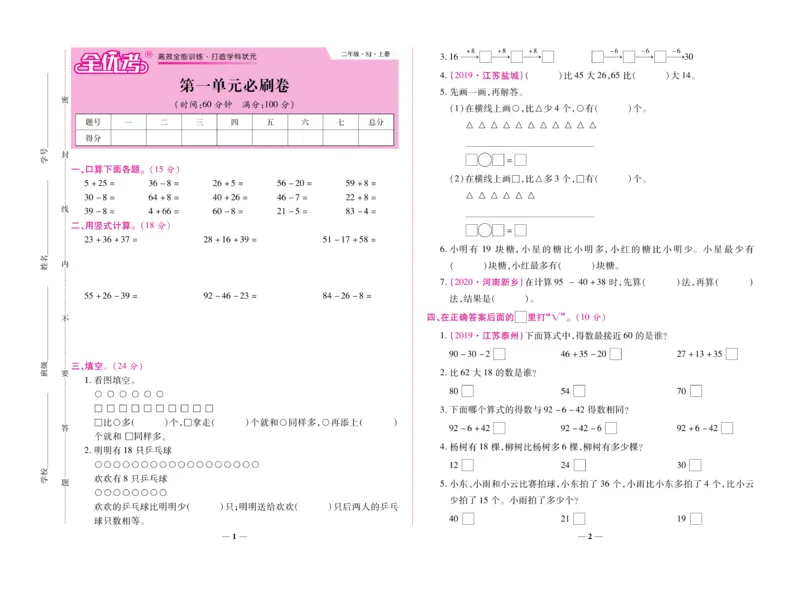Screen dimensions: 800x589
Task: Check the answer box next to option 40
Action: click(x=467, y=518)
